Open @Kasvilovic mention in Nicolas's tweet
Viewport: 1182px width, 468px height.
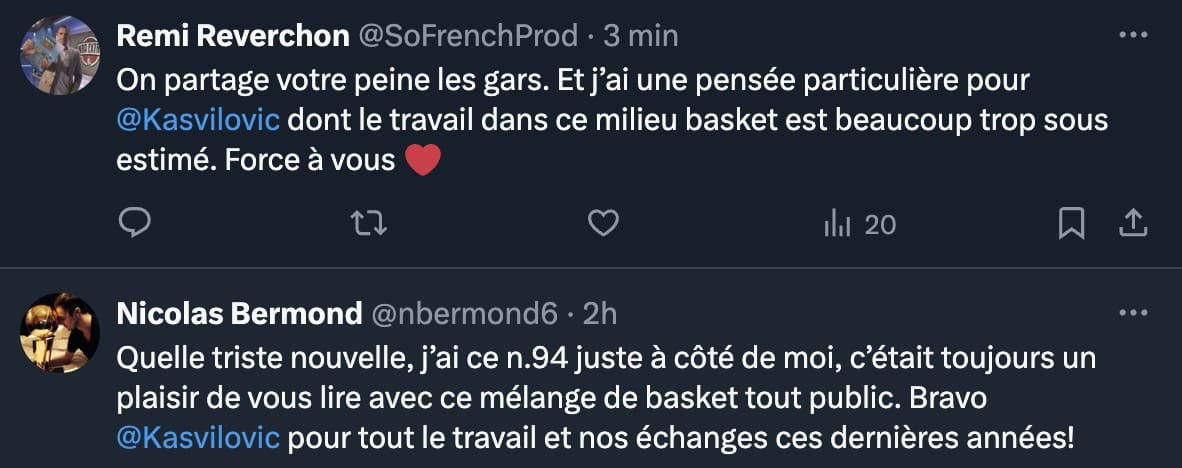pos(201,437)
